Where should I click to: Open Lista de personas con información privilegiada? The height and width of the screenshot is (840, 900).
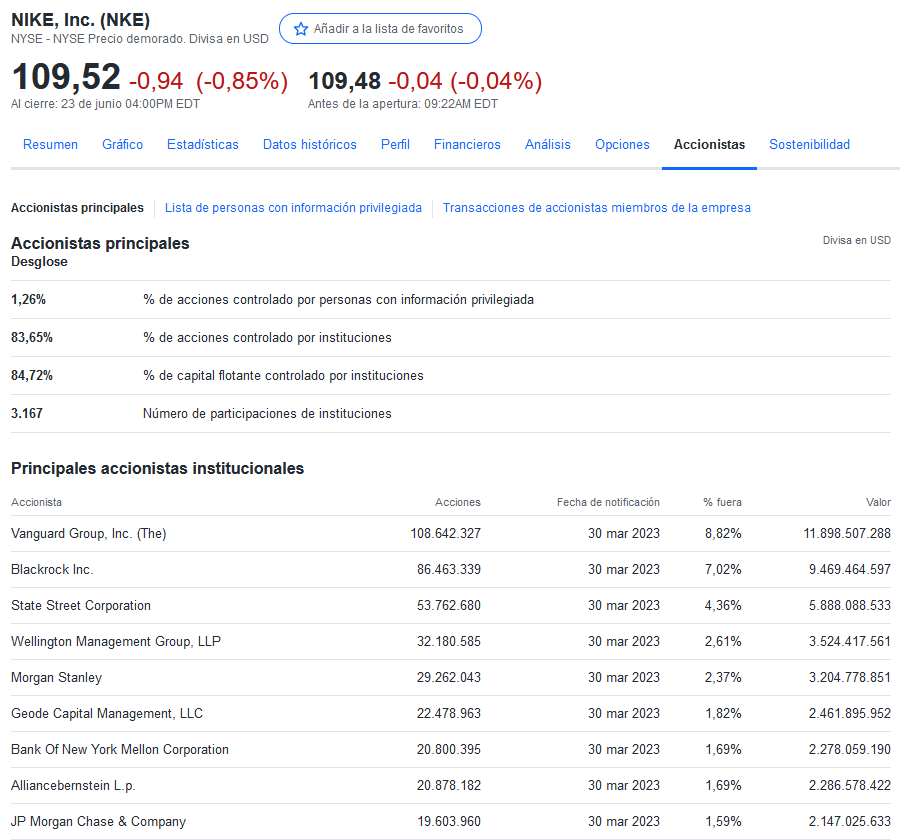[293, 208]
